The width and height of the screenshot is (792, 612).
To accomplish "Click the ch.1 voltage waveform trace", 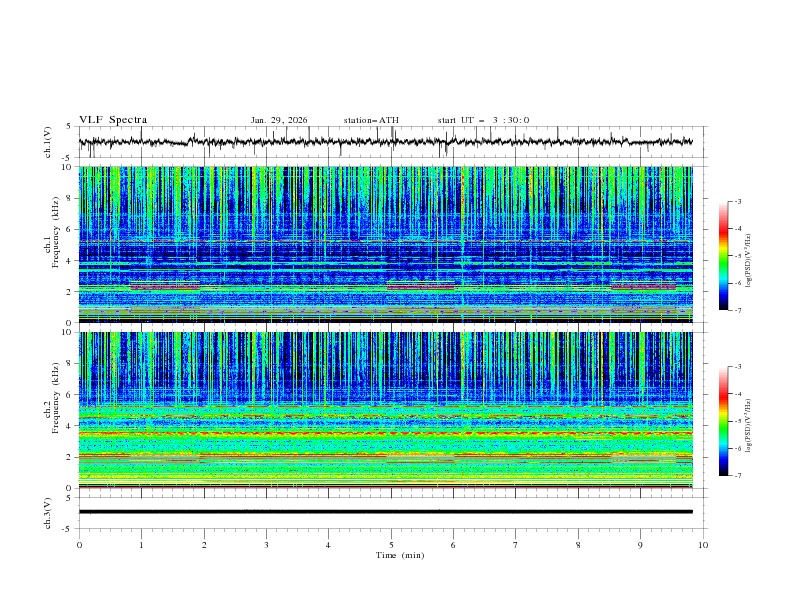I will click(x=386, y=142).
